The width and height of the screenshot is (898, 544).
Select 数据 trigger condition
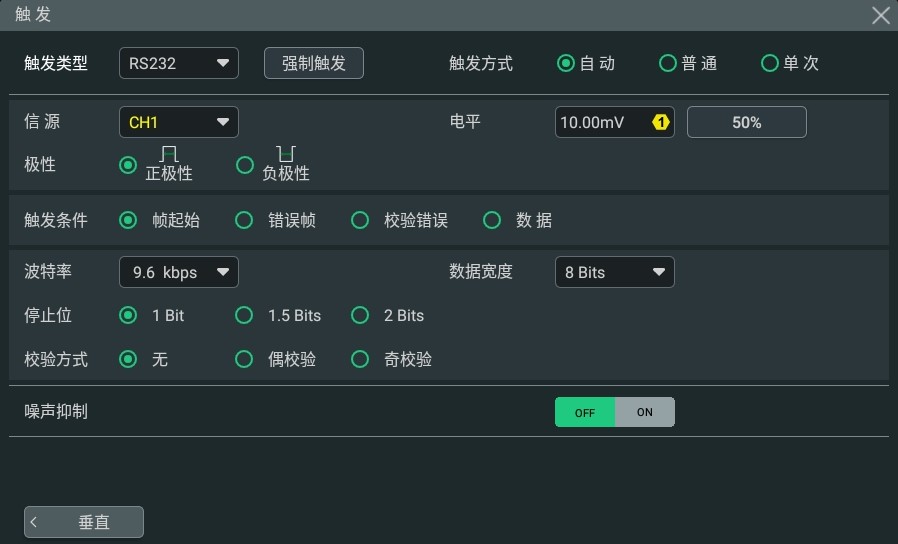518,220
